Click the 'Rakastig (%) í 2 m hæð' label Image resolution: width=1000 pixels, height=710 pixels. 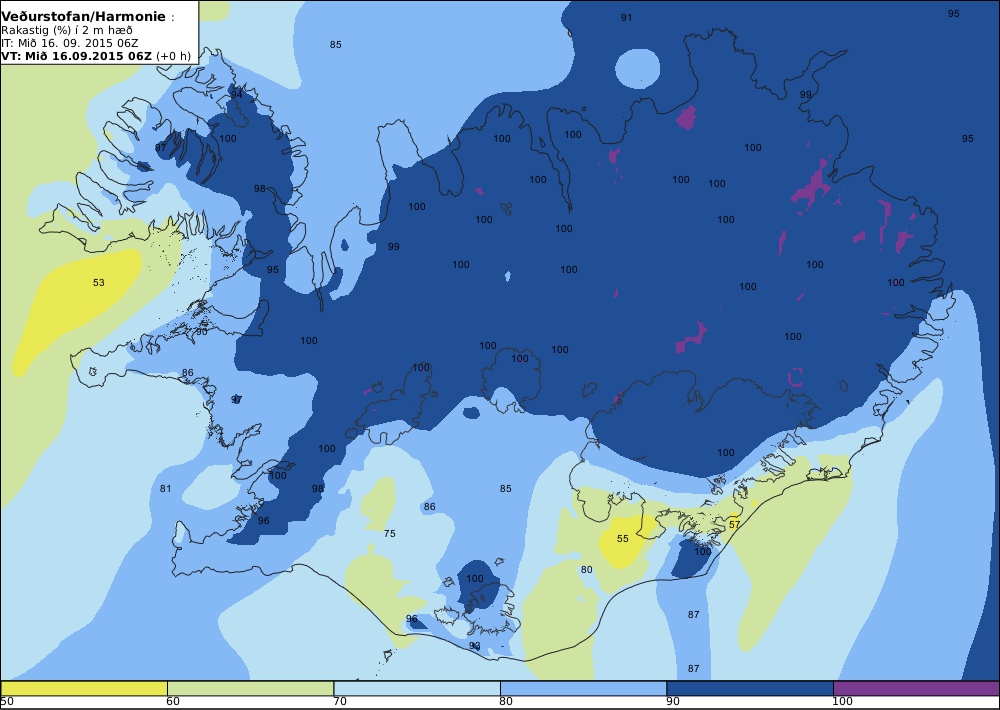[66, 31]
